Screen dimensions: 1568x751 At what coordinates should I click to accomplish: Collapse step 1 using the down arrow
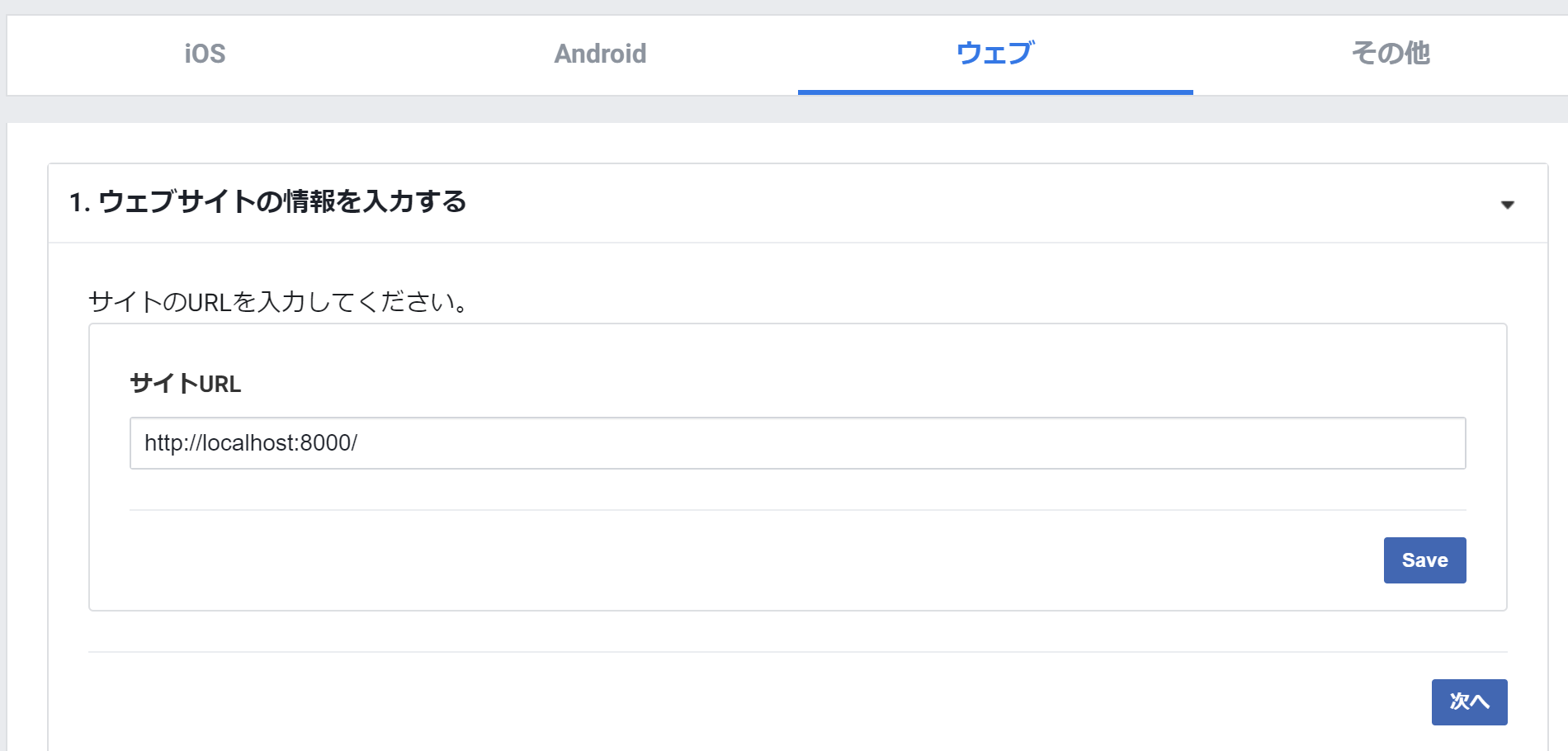(x=1507, y=205)
